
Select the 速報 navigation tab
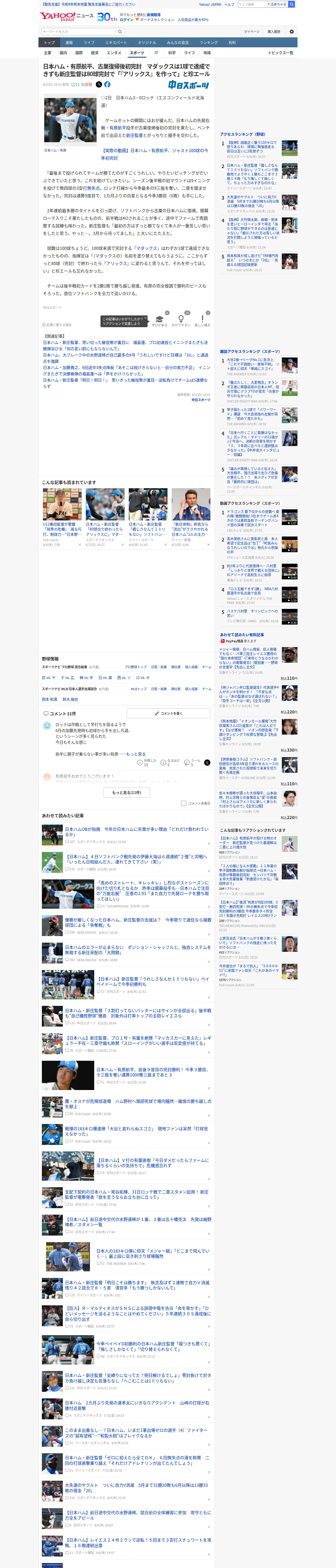tap(69, 43)
